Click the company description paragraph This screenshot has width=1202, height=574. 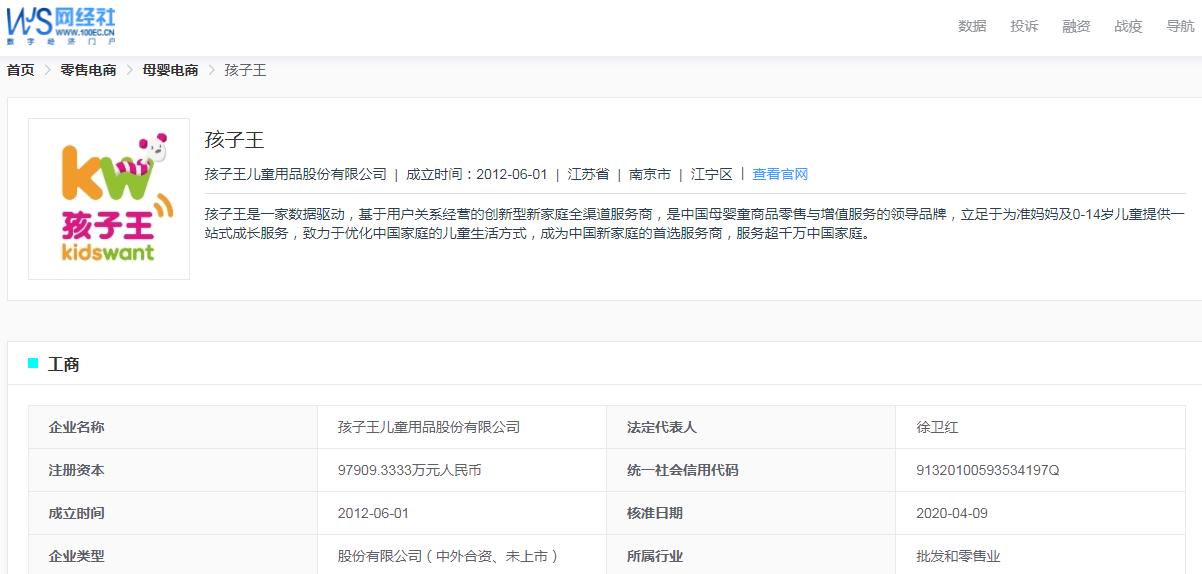[x=695, y=224]
